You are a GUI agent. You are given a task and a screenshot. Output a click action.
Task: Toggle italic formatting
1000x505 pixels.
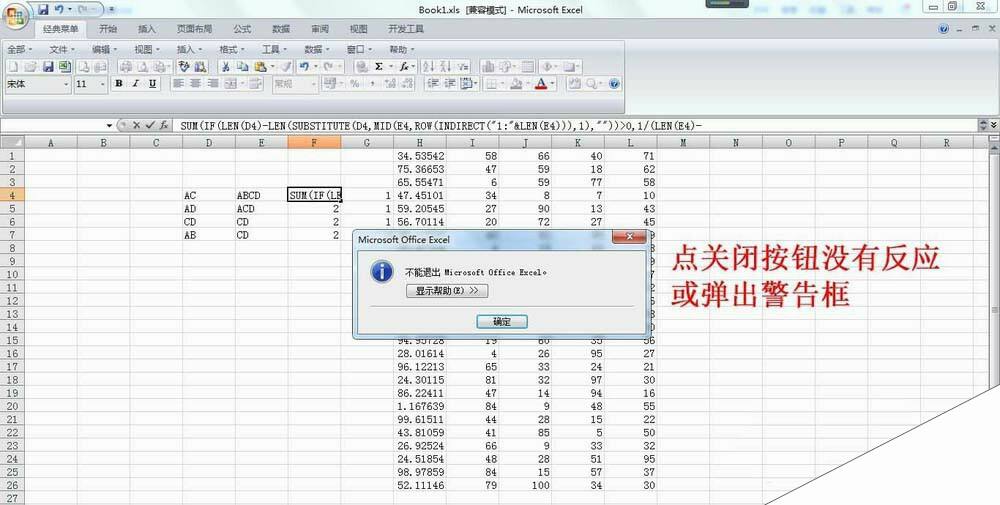coord(135,84)
